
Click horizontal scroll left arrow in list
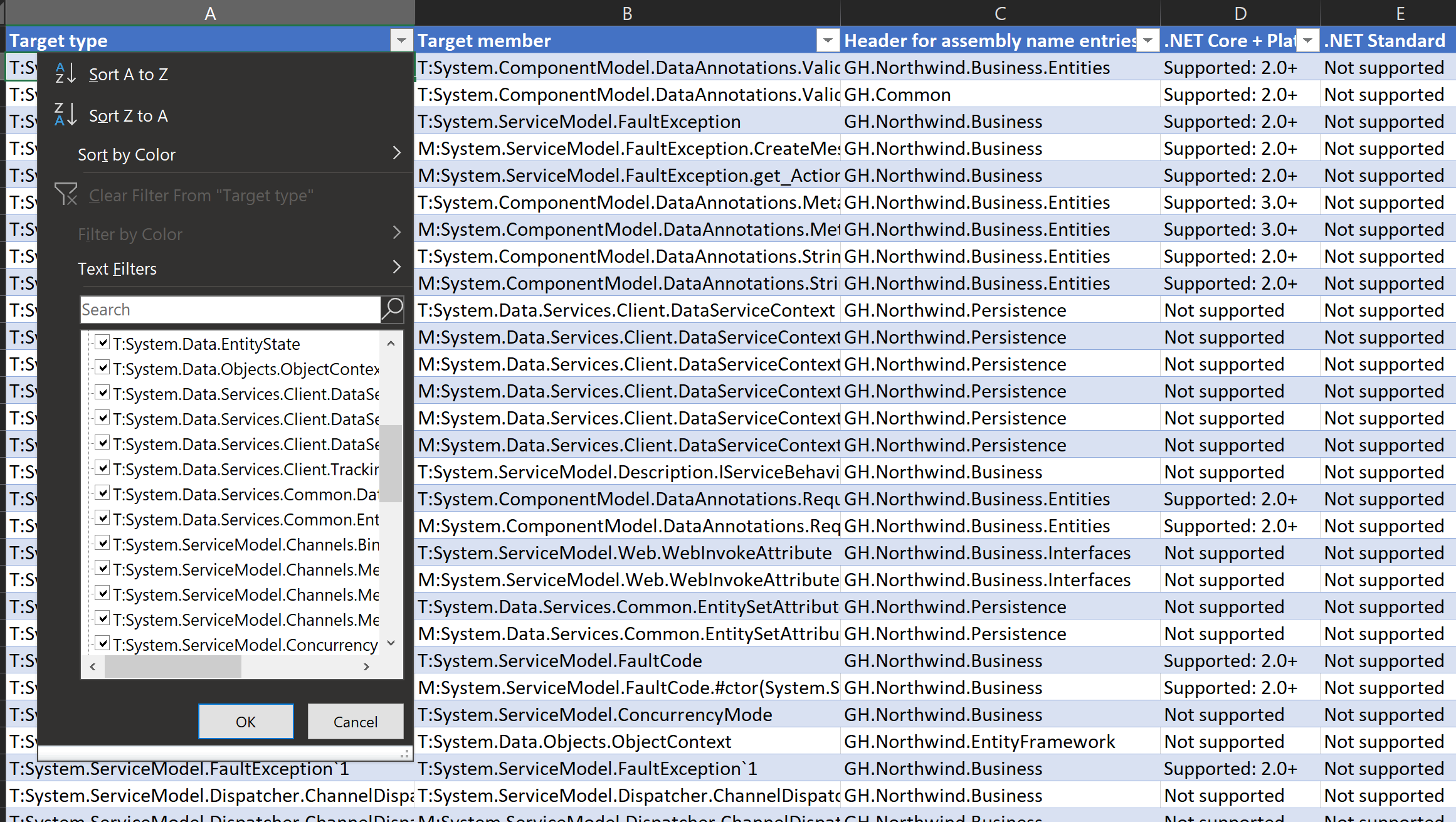point(93,667)
